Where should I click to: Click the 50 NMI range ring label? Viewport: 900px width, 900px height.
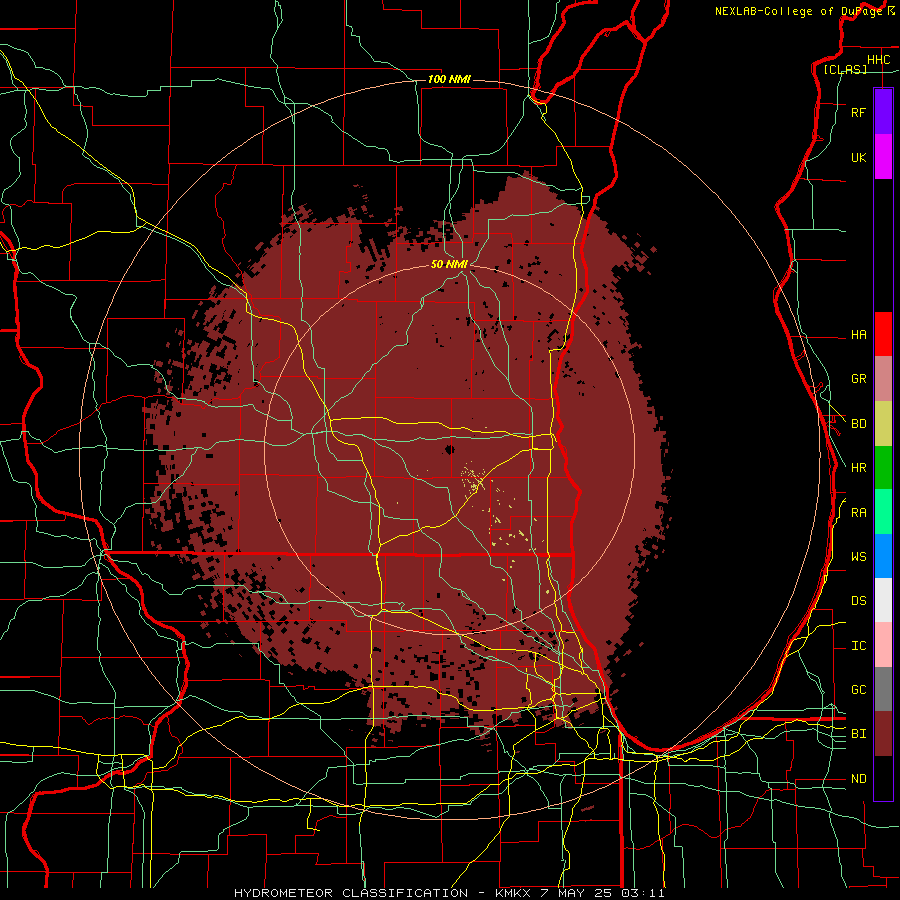pos(449,264)
